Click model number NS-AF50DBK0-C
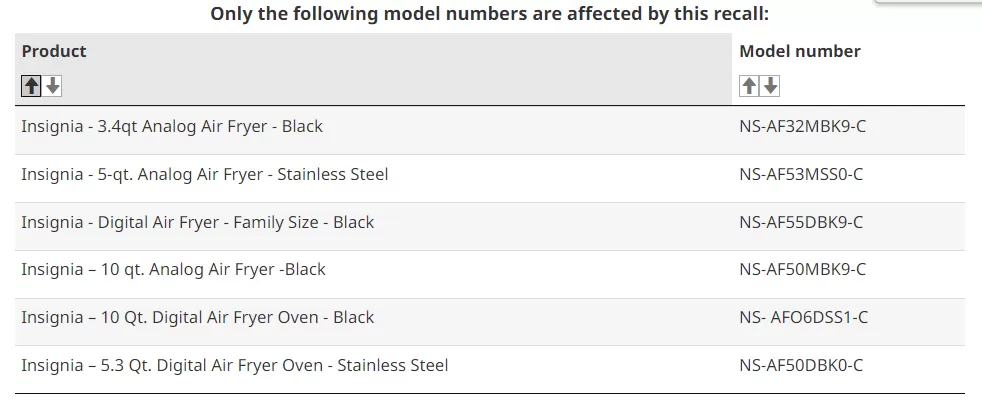 pos(801,365)
